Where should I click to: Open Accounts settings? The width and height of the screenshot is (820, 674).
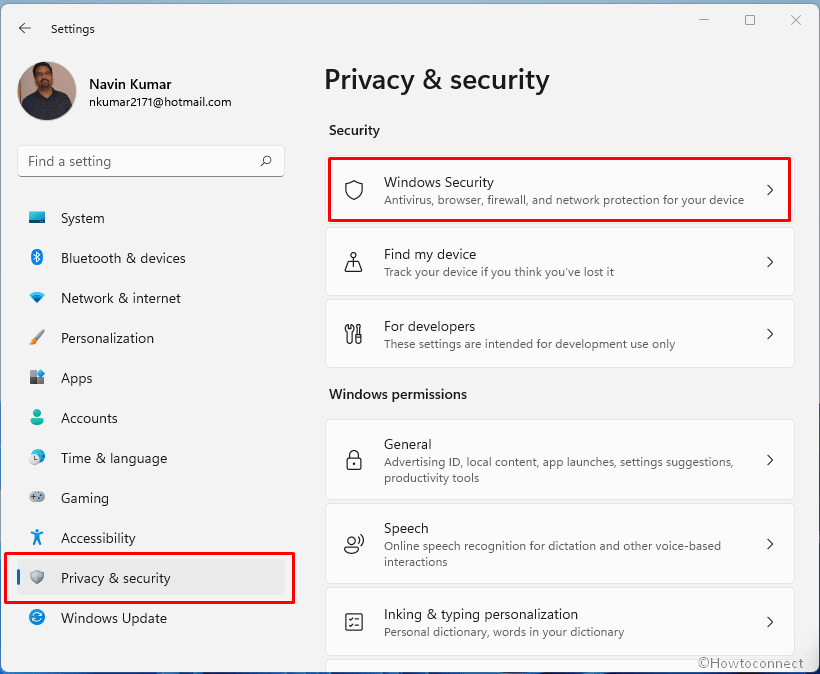click(151, 418)
